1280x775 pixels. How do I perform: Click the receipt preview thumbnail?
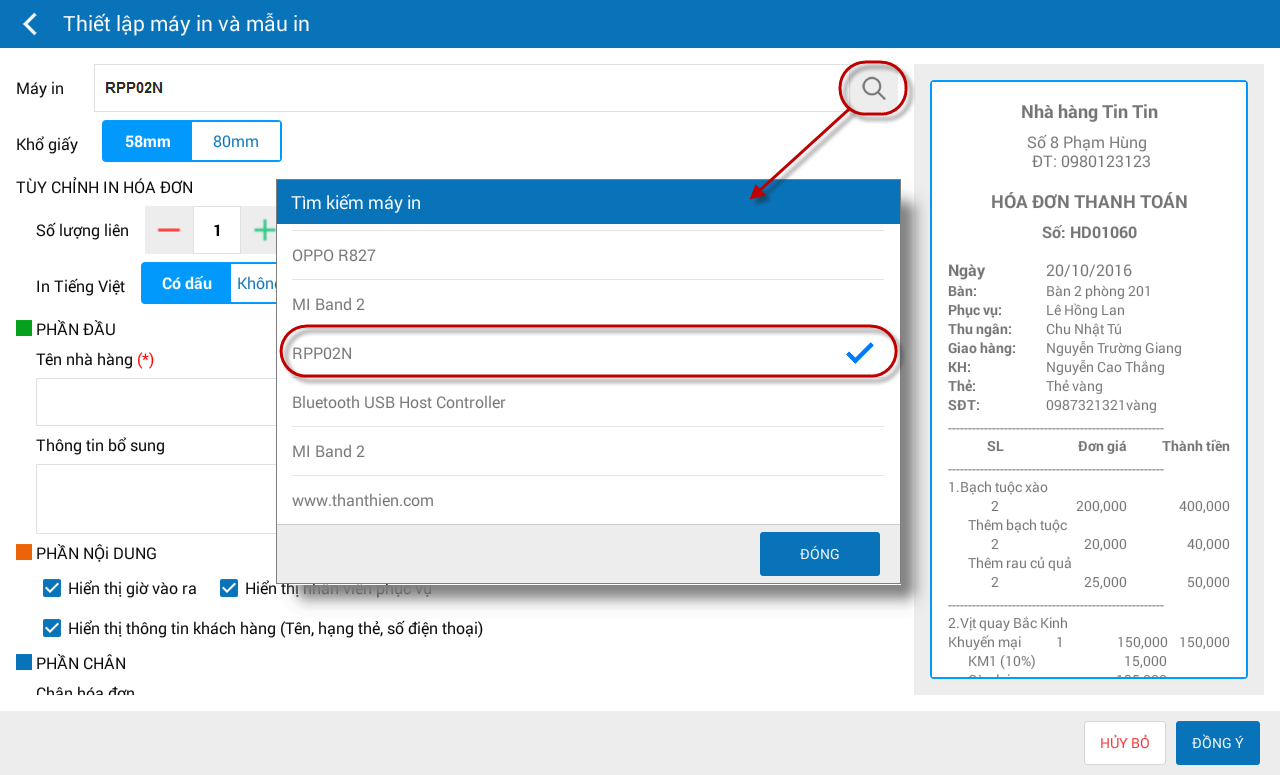pos(1089,379)
